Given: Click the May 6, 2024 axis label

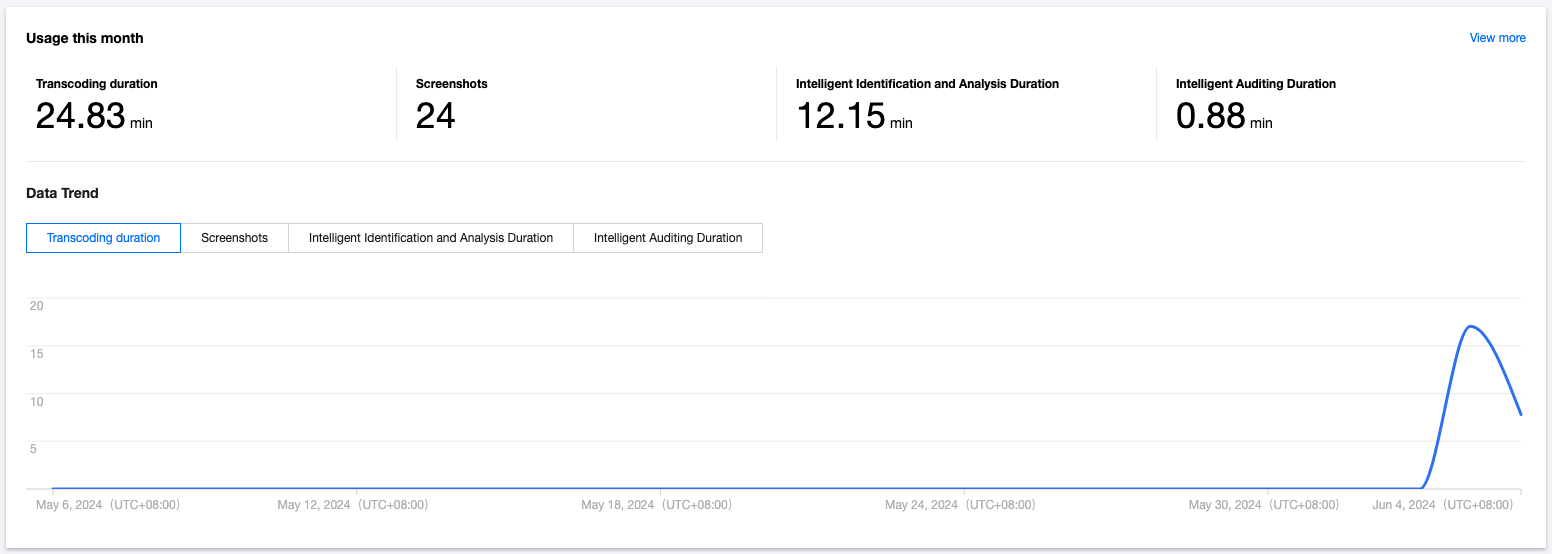Looking at the screenshot, I should tap(107, 505).
